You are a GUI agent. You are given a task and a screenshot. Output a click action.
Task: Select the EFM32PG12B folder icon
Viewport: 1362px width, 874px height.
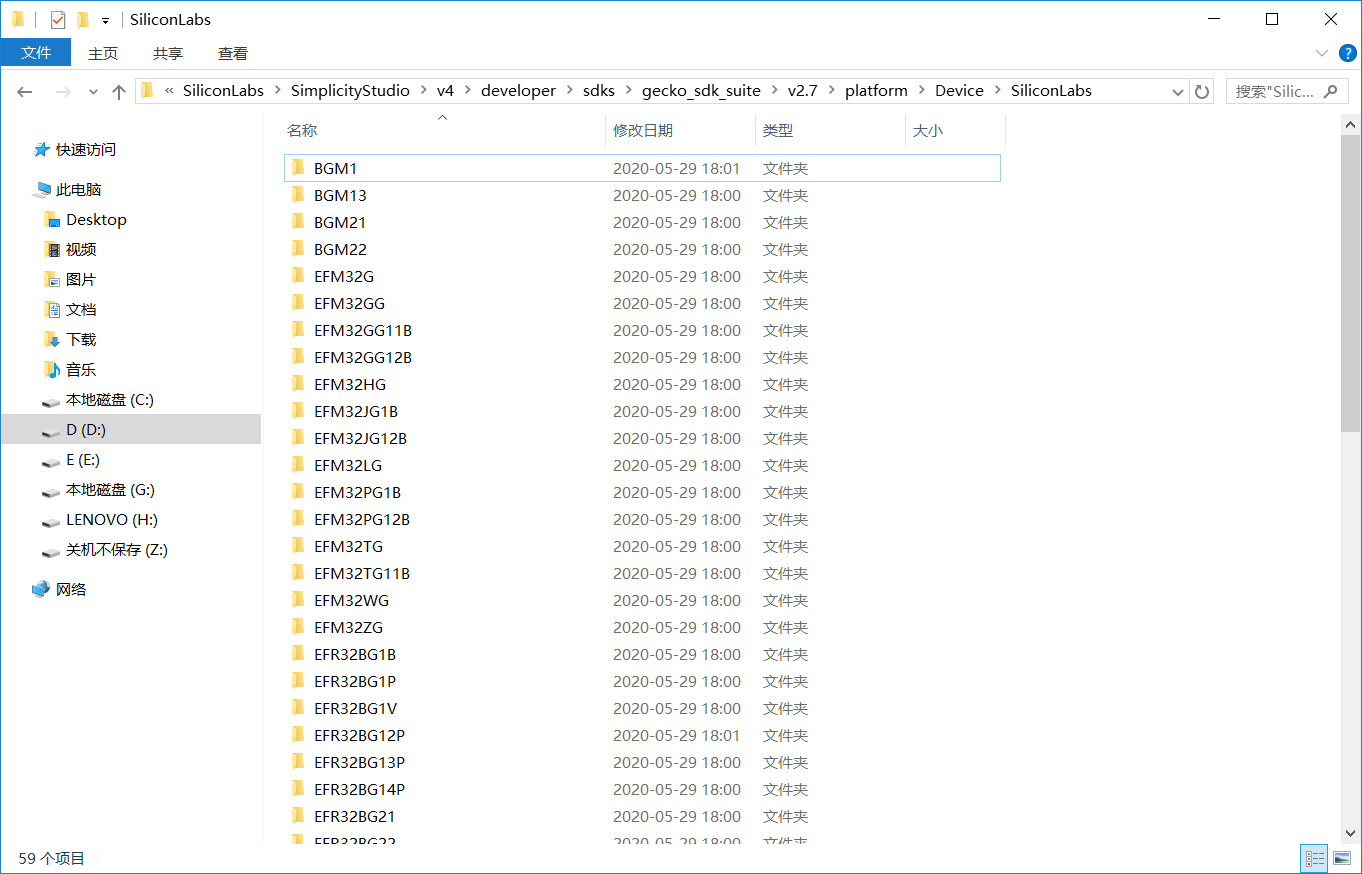[x=298, y=519]
